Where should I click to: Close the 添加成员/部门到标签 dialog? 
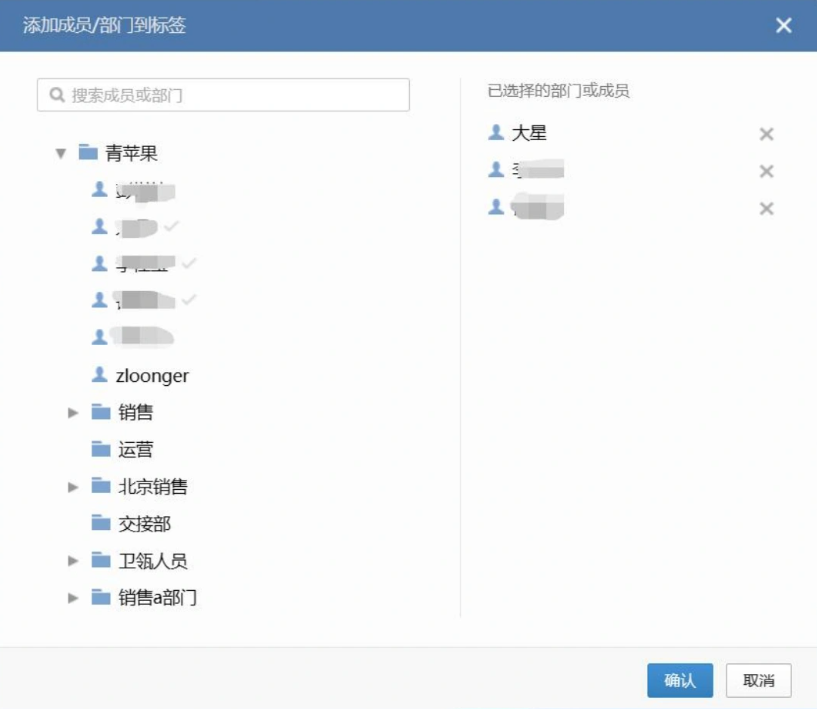[783, 25]
